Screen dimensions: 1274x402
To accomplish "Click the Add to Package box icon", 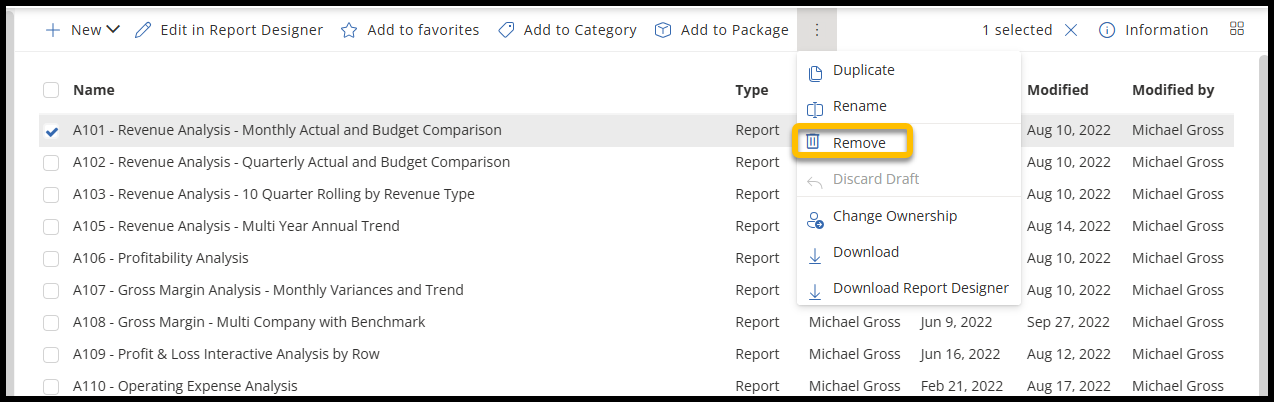I will [x=663, y=30].
